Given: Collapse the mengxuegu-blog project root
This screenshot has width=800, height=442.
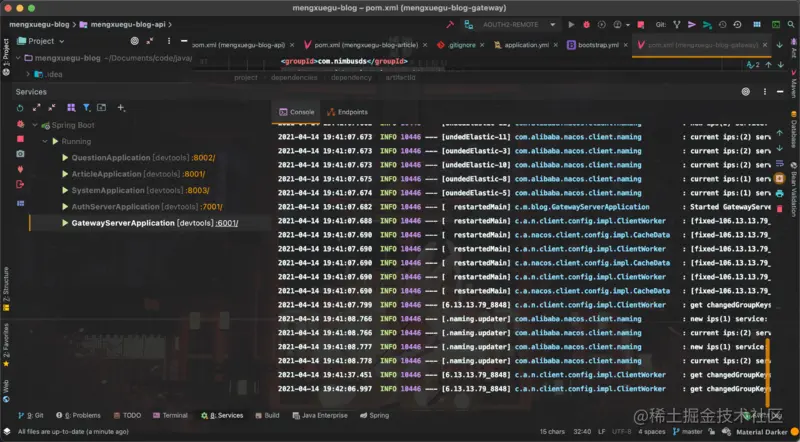Looking at the screenshot, I should pyautogui.click(x=18, y=58).
